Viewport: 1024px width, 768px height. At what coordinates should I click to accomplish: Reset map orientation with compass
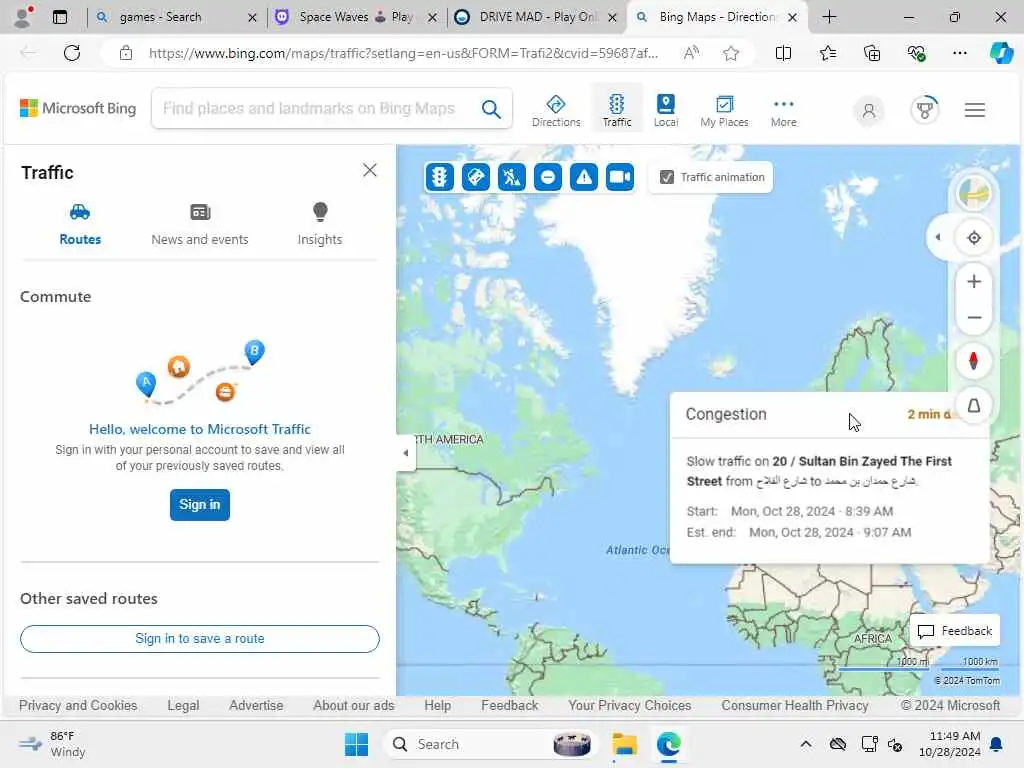tap(973, 360)
